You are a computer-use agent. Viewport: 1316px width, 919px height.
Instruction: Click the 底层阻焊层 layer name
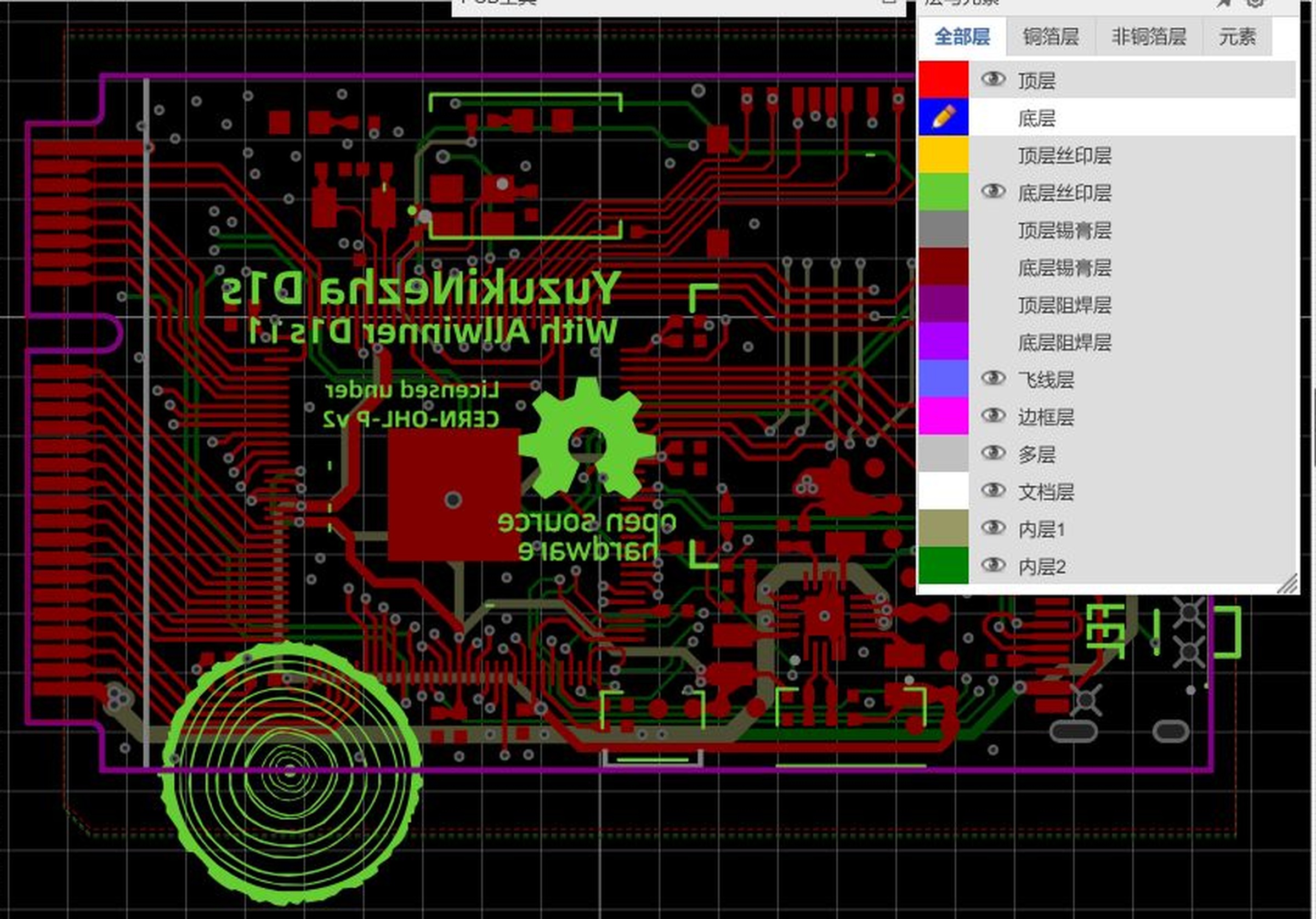coord(1064,342)
